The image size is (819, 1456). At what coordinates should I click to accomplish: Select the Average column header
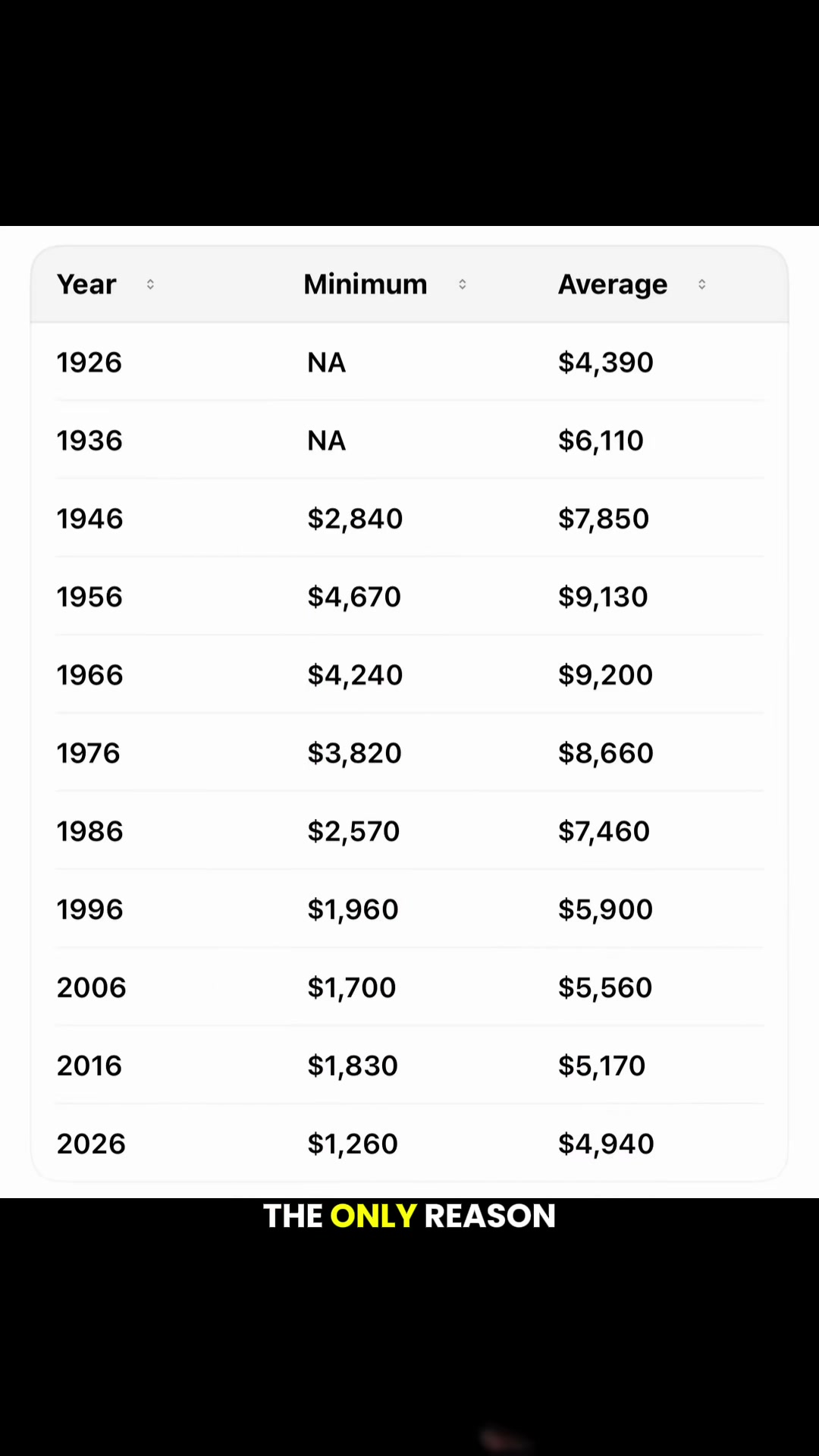(613, 285)
